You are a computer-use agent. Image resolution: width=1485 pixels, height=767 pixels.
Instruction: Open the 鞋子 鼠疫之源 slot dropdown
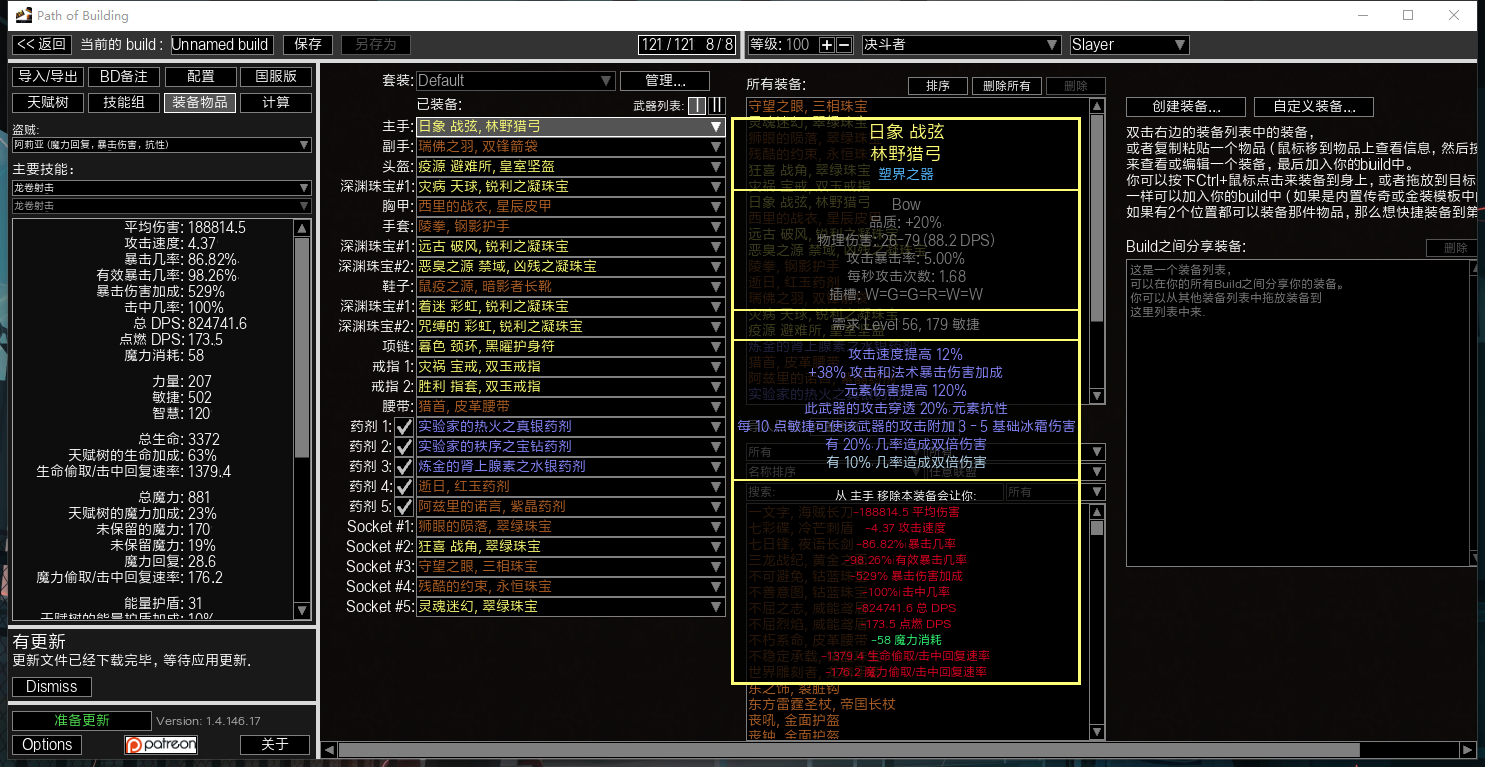[x=570, y=286]
